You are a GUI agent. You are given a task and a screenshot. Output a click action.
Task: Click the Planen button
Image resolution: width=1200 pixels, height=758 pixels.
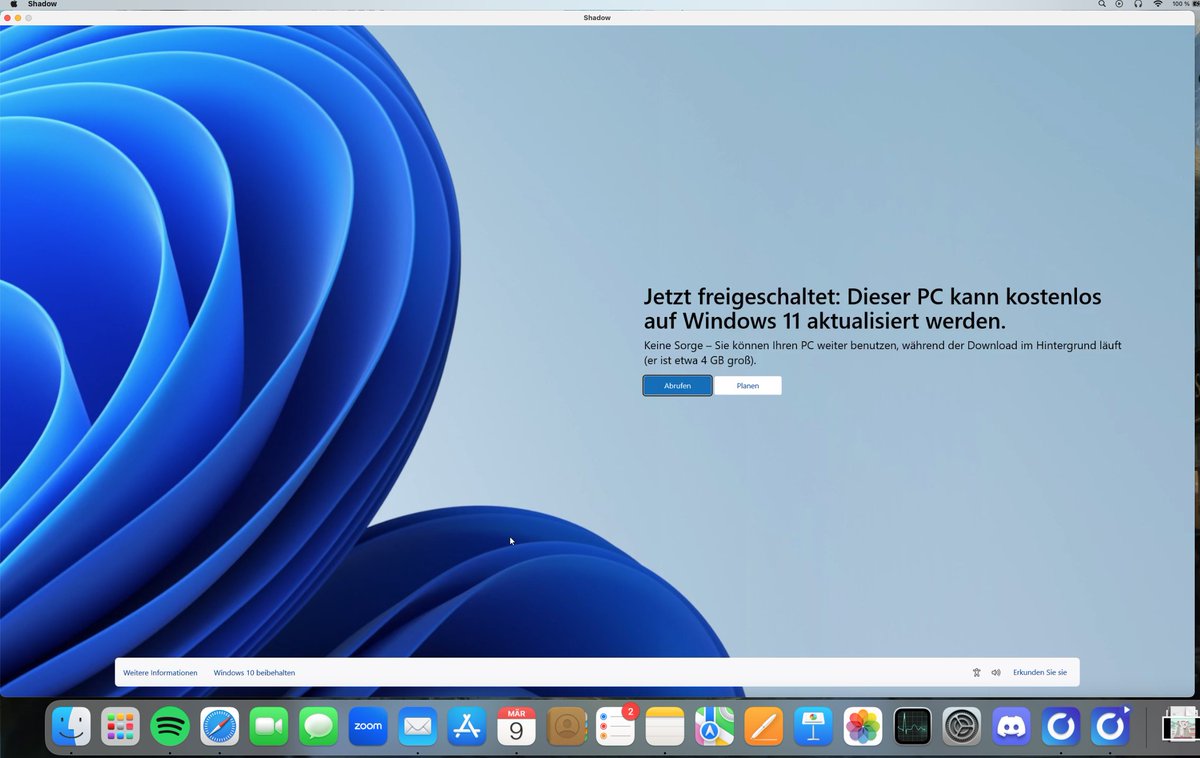pyautogui.click(x=748, y=386)
